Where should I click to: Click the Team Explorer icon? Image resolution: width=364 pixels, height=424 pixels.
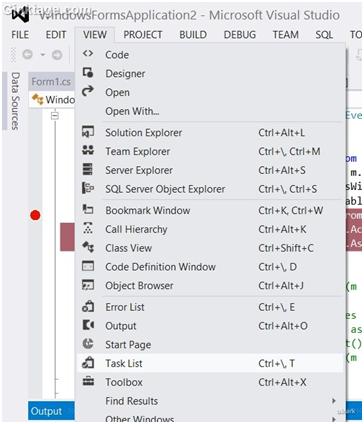[88, 151]
